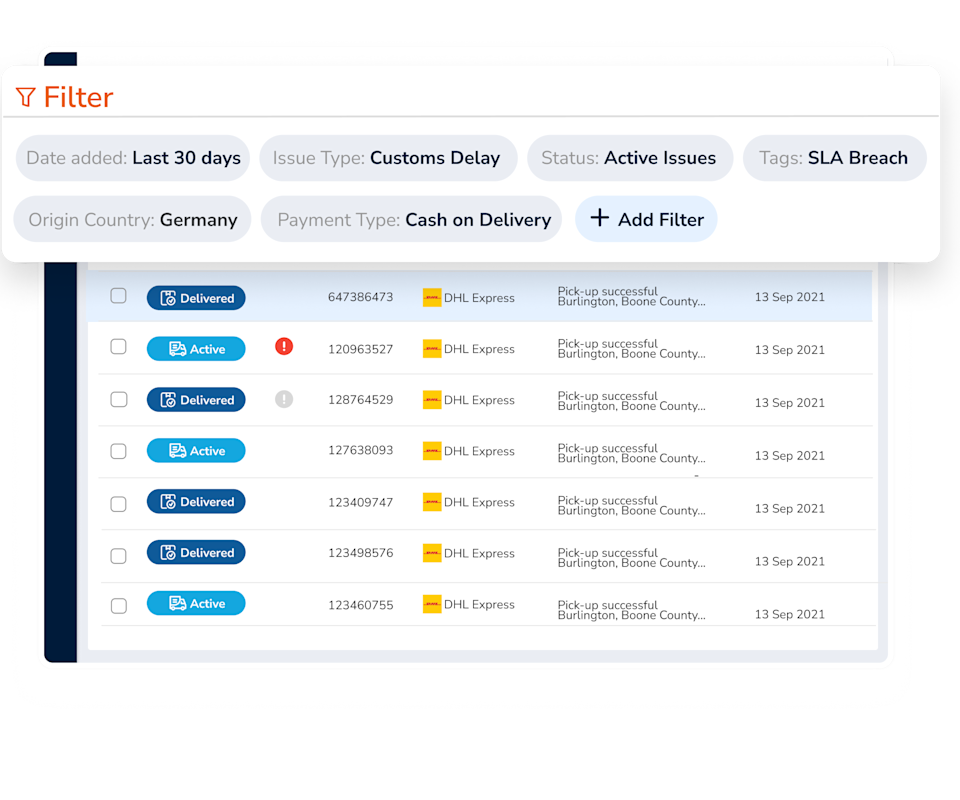Click Pick-up successful status in row 123498576
Screen dimensions: 960x800
click(607, 553)
